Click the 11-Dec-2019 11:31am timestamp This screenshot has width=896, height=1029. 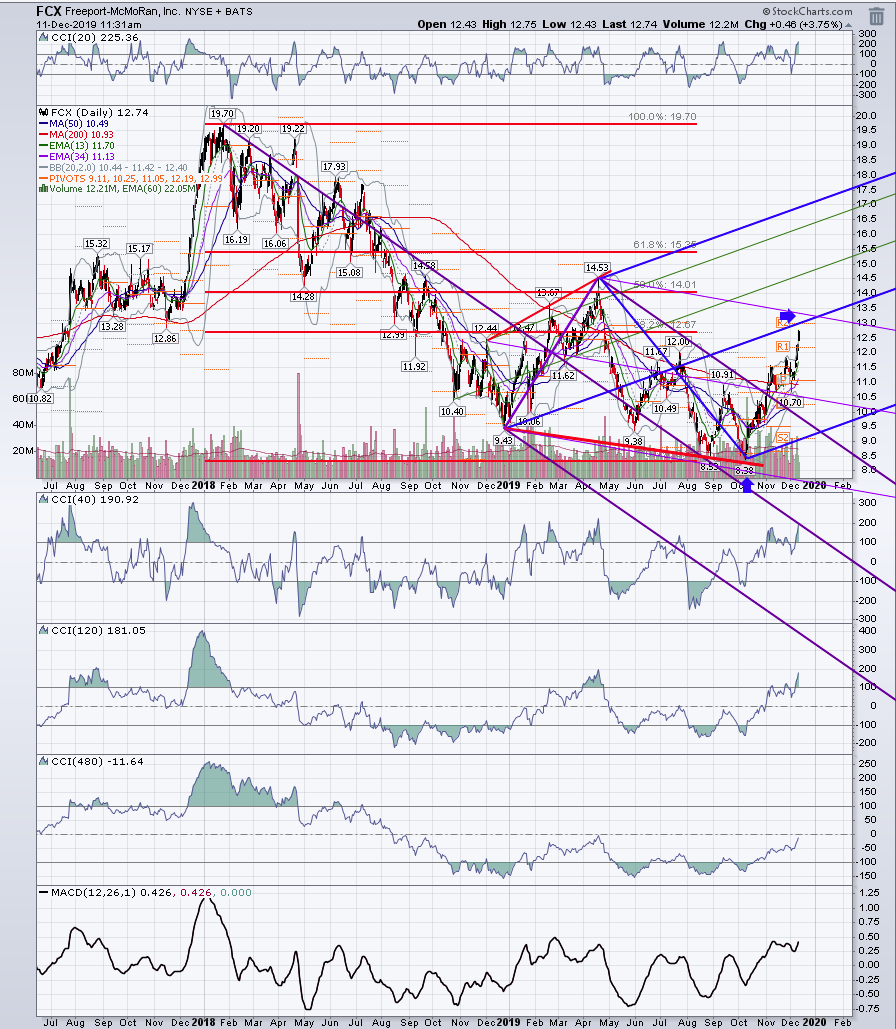89,24
